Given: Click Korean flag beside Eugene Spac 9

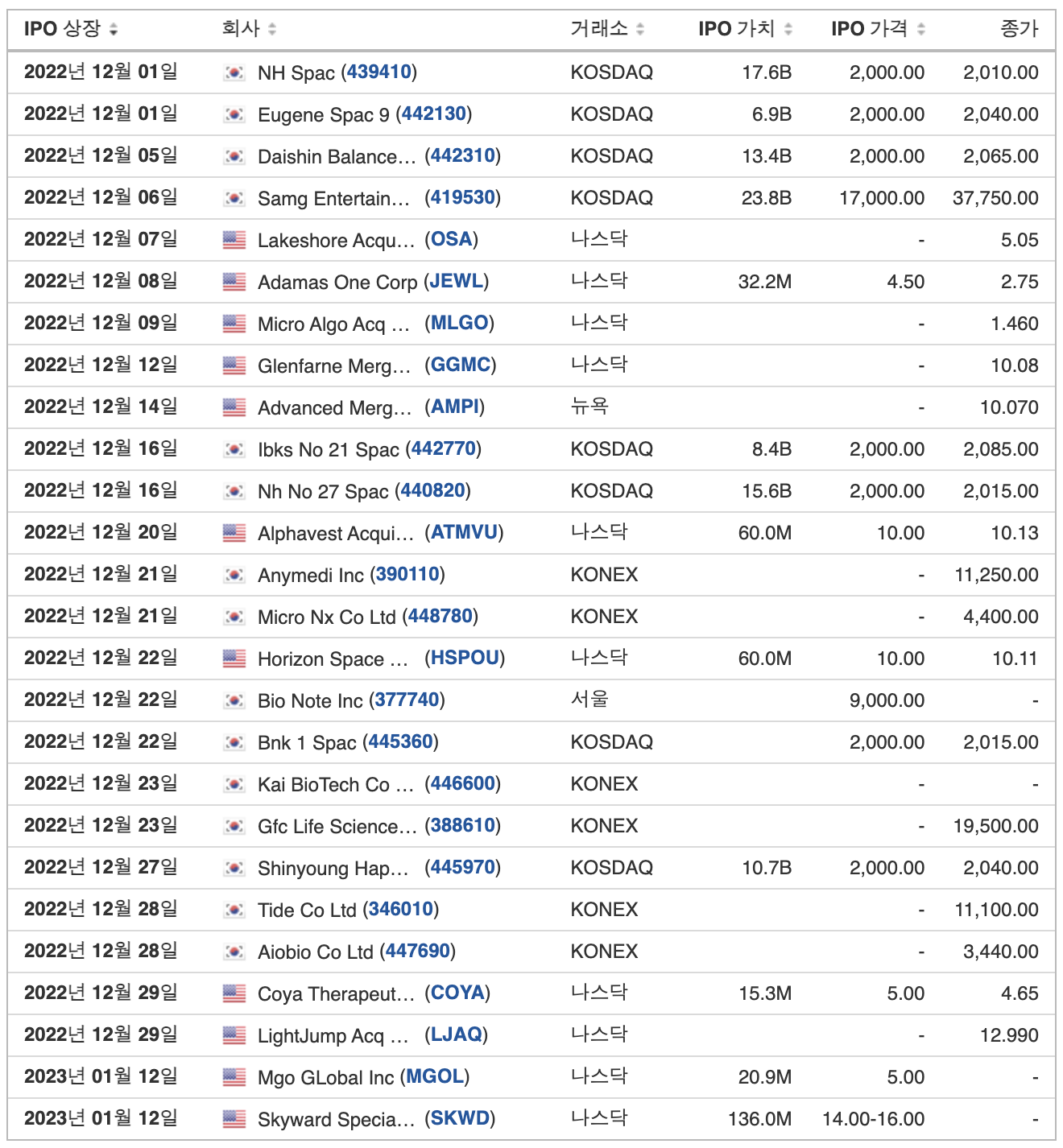Looking at the screenshot, I should [x=234, y=114].
